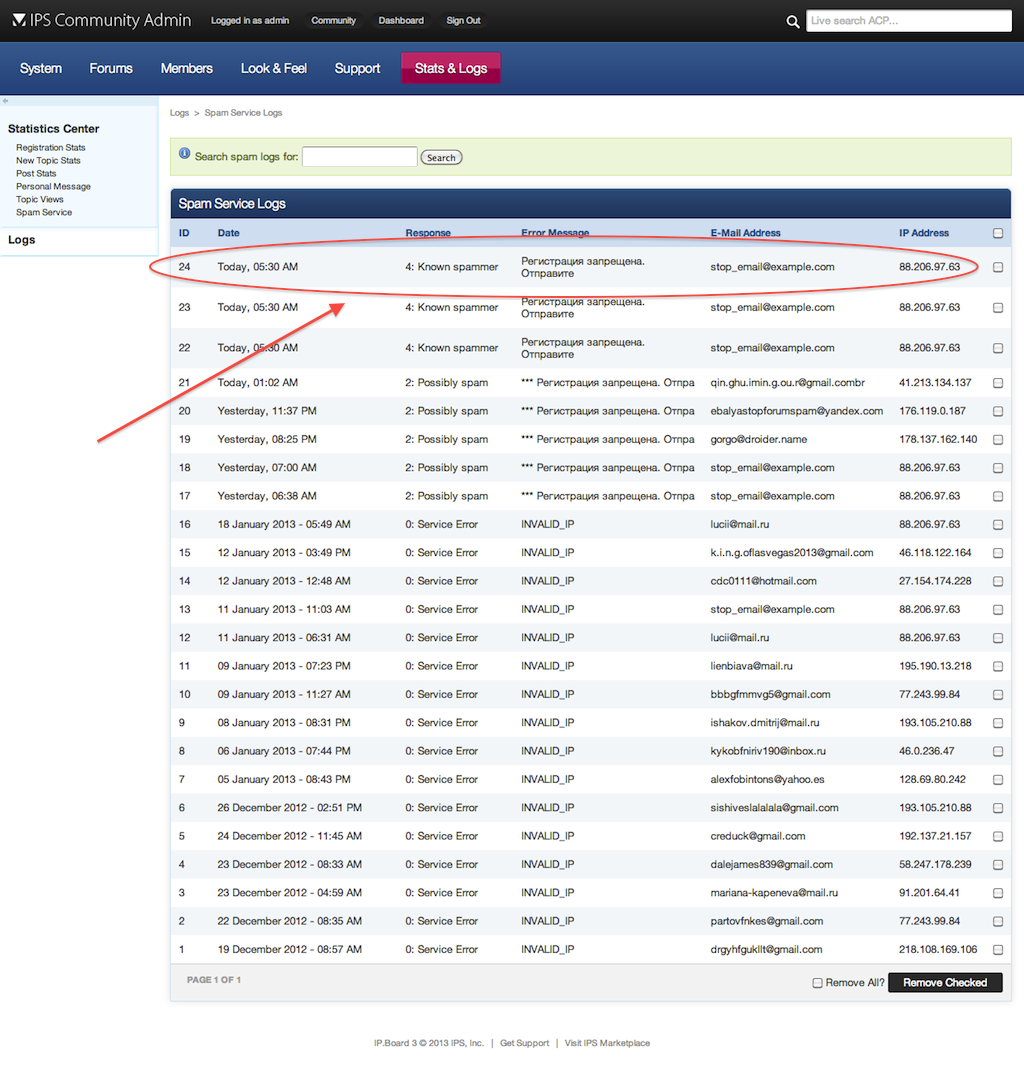1024x1068 pixels.
Task: Click the magnifying glass live search icon
Action: click(x=793, y=21)
